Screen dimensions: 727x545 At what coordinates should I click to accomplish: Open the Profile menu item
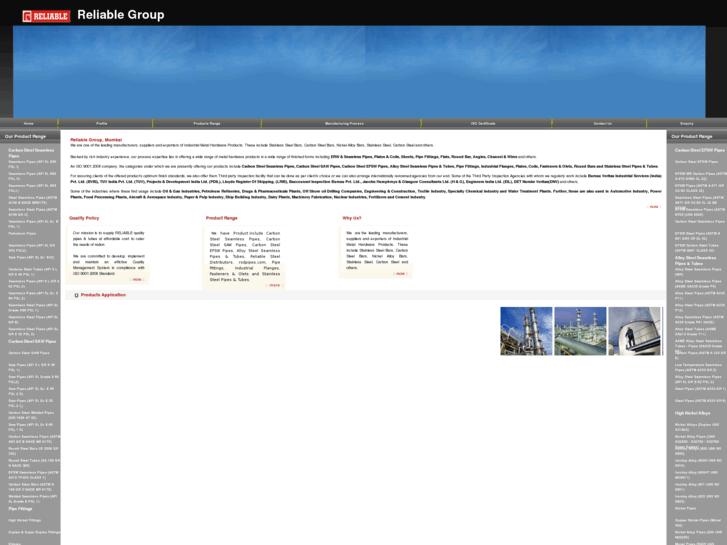pyautogui.click(x=102, y=123)
